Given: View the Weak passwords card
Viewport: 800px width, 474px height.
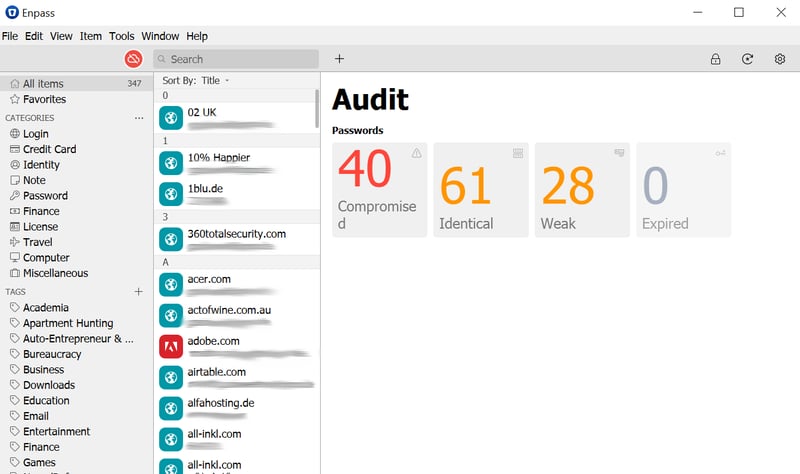Looking at the screenshot, I should click(x=582, y=190).
